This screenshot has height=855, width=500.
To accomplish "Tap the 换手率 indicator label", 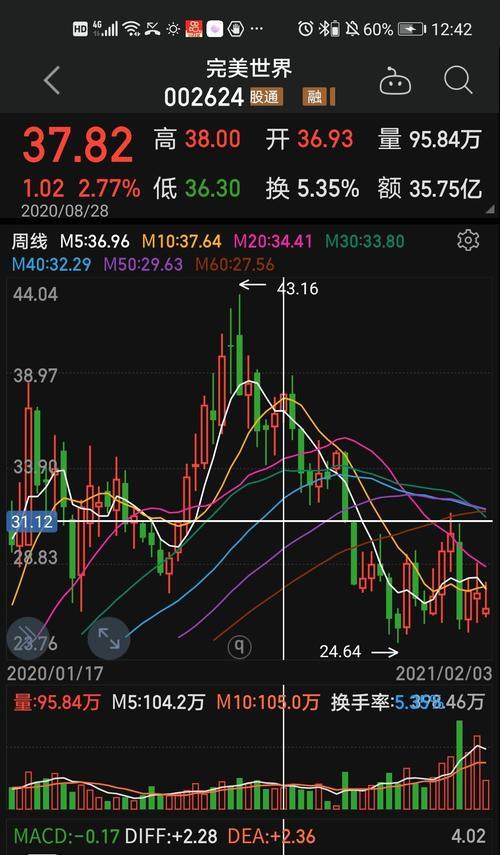I will [361, 702].
